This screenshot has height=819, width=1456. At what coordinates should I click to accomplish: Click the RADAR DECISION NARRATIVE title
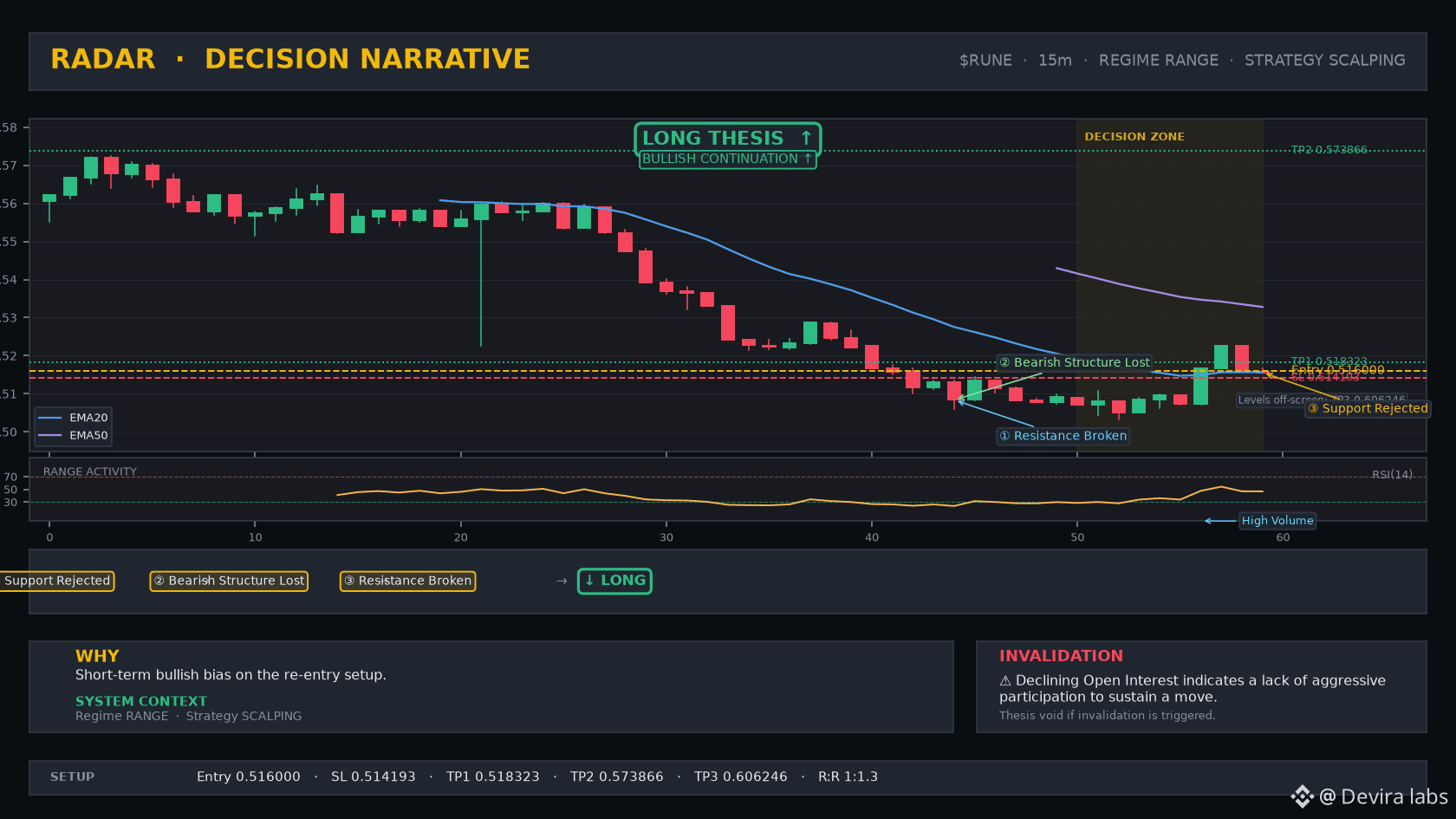click(290, 59)
